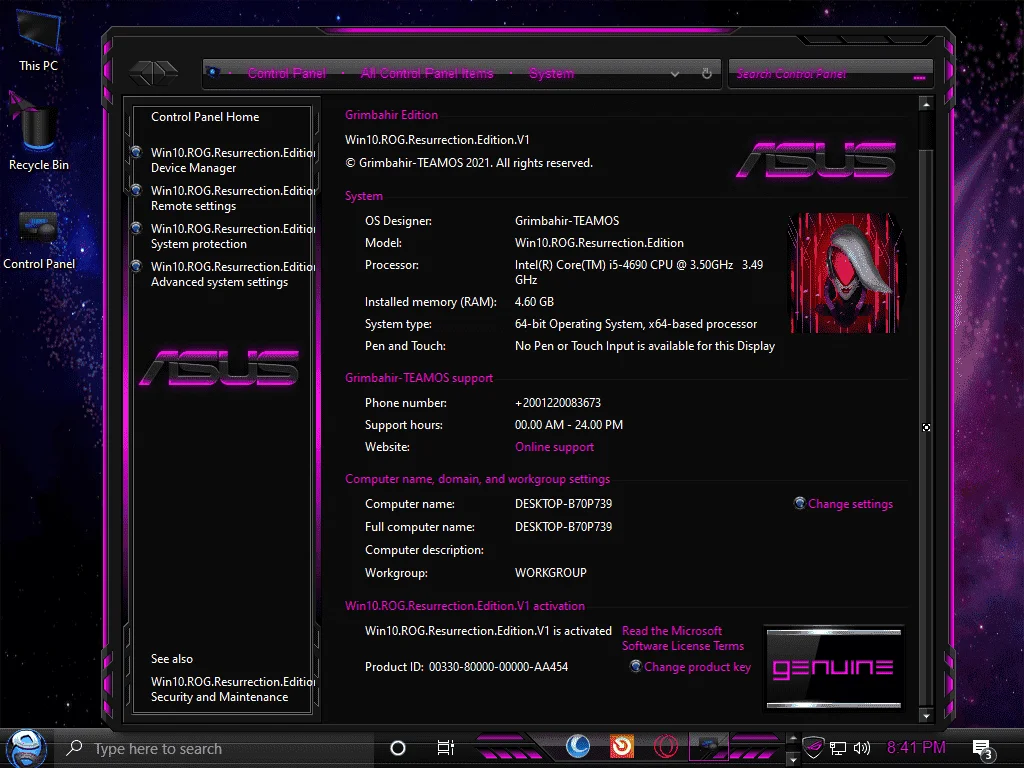
Task: Click shield icon next to Change settings
Action: click(x=799, y=503)
